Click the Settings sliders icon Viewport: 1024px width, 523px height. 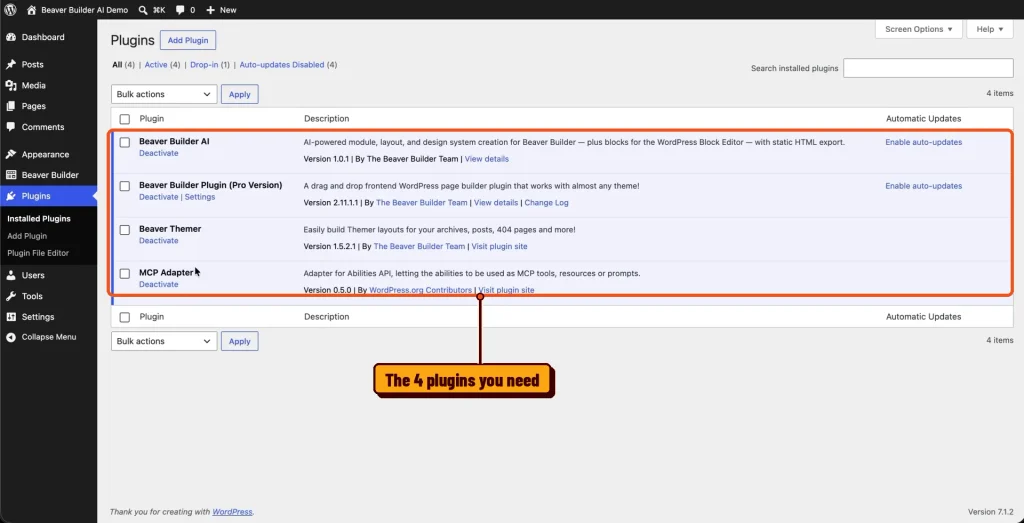point(11,317)
